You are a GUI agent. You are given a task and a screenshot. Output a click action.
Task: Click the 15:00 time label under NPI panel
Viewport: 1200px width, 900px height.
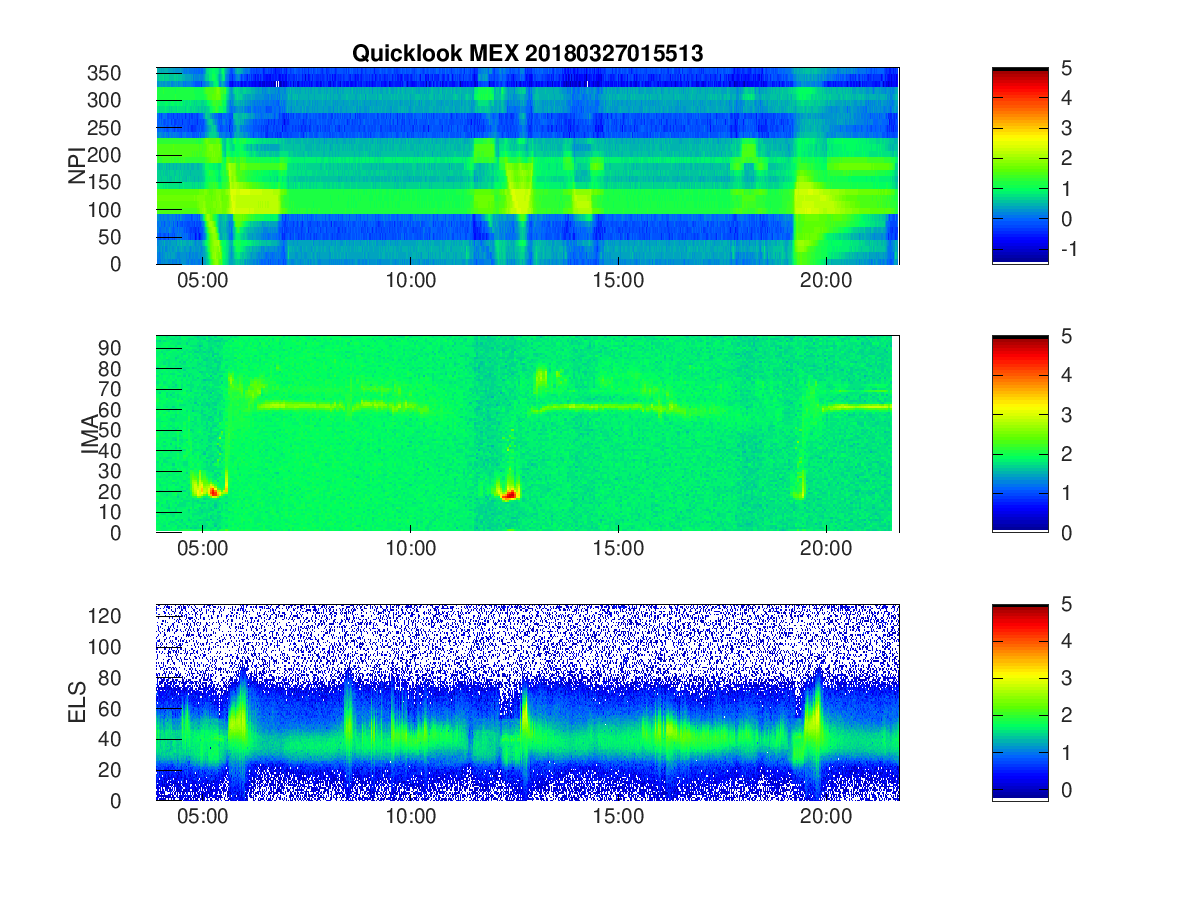618,281
